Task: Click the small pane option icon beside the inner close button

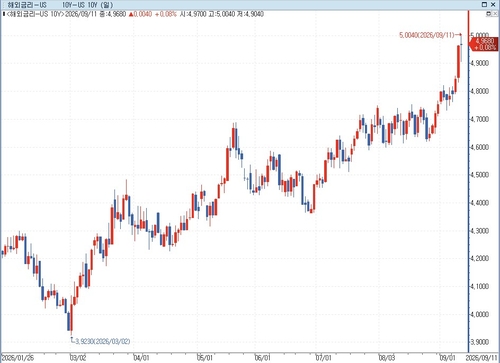Action: [x=488, y=14]
